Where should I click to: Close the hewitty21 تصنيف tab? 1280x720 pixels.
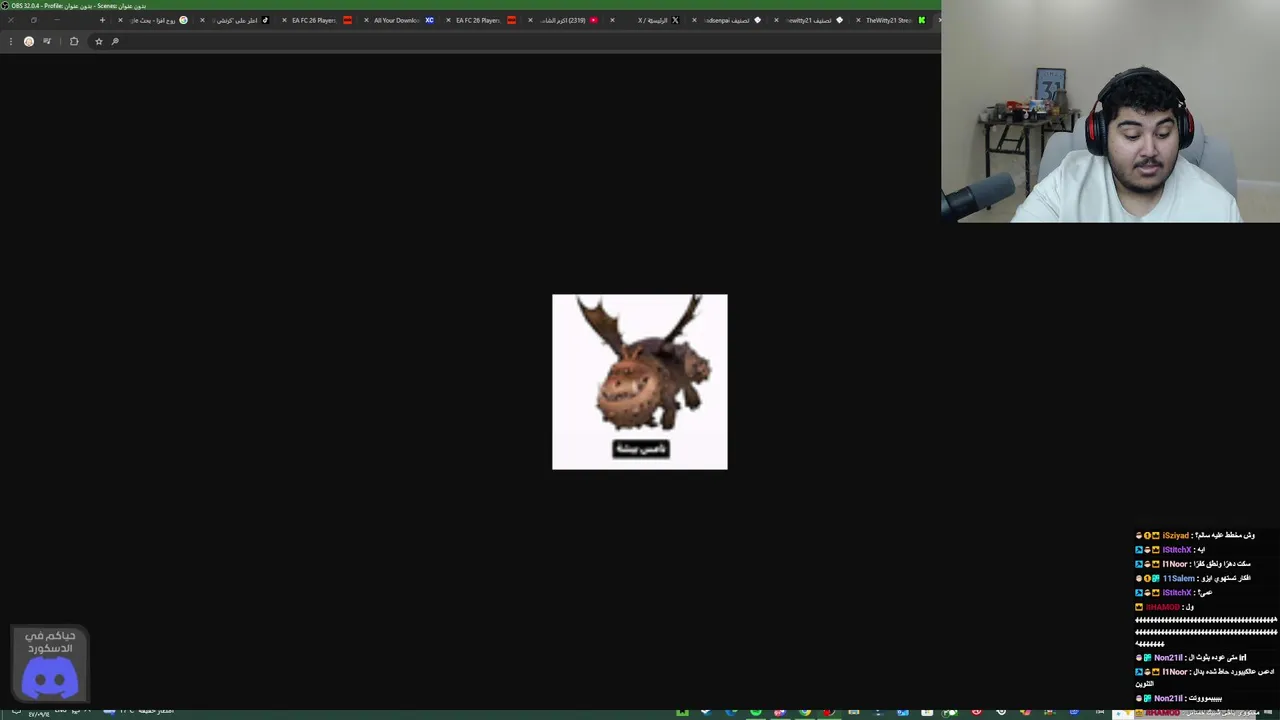point(776,20)
